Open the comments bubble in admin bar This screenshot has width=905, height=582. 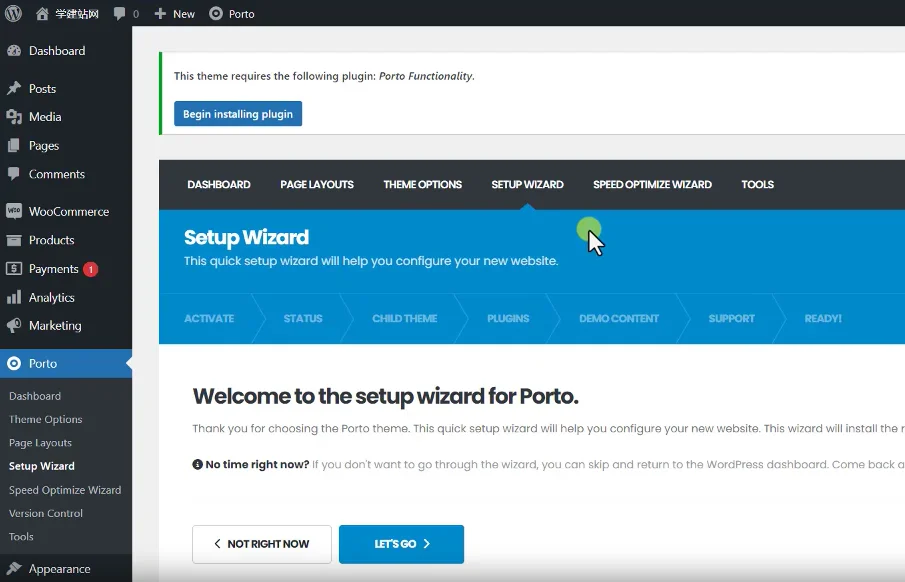coord(119,14)
